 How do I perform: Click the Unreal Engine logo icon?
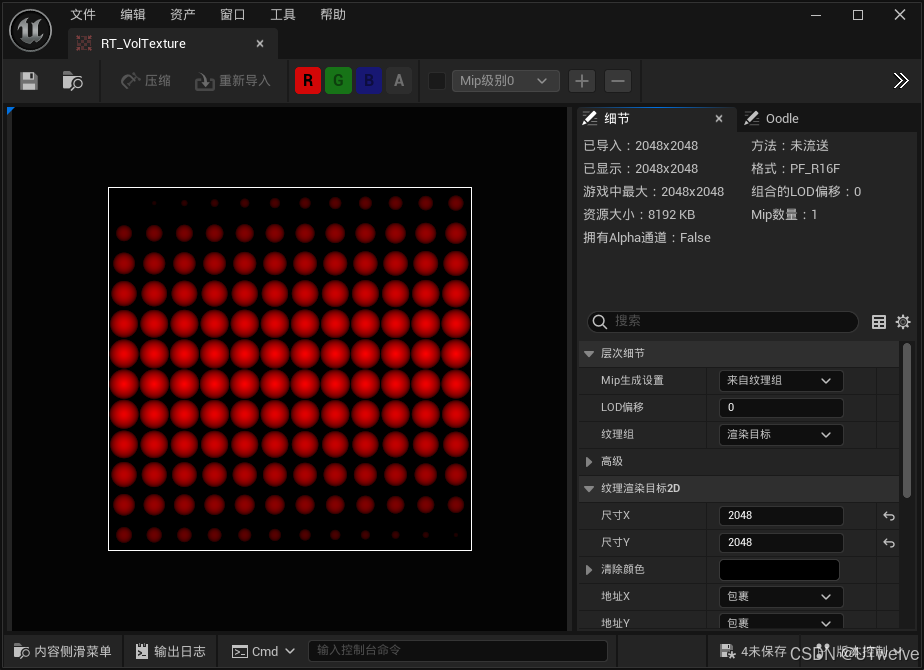(31, 31)
